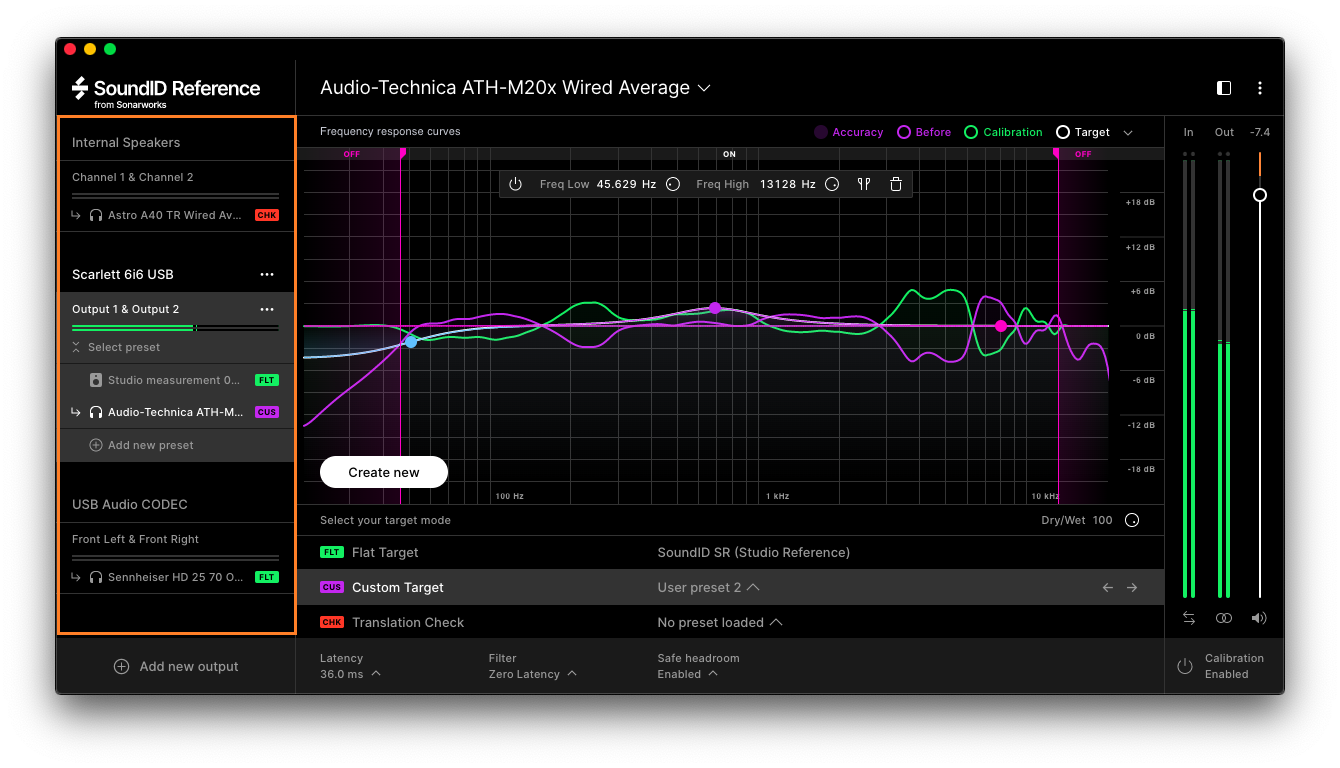The height and width of the screenshot is (768, 1340).
Task: Click the blue low-frequency curve point
Action: [410, 342]
